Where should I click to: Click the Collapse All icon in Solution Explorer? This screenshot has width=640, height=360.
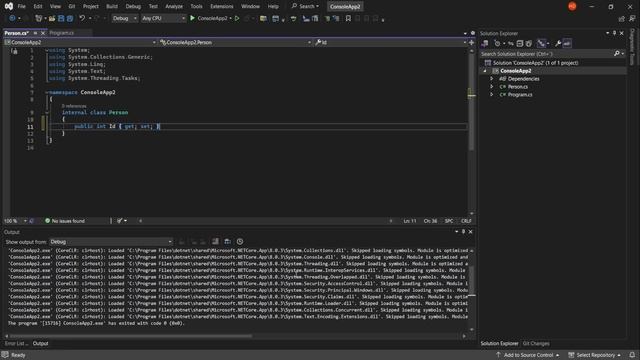coord(520,43)
